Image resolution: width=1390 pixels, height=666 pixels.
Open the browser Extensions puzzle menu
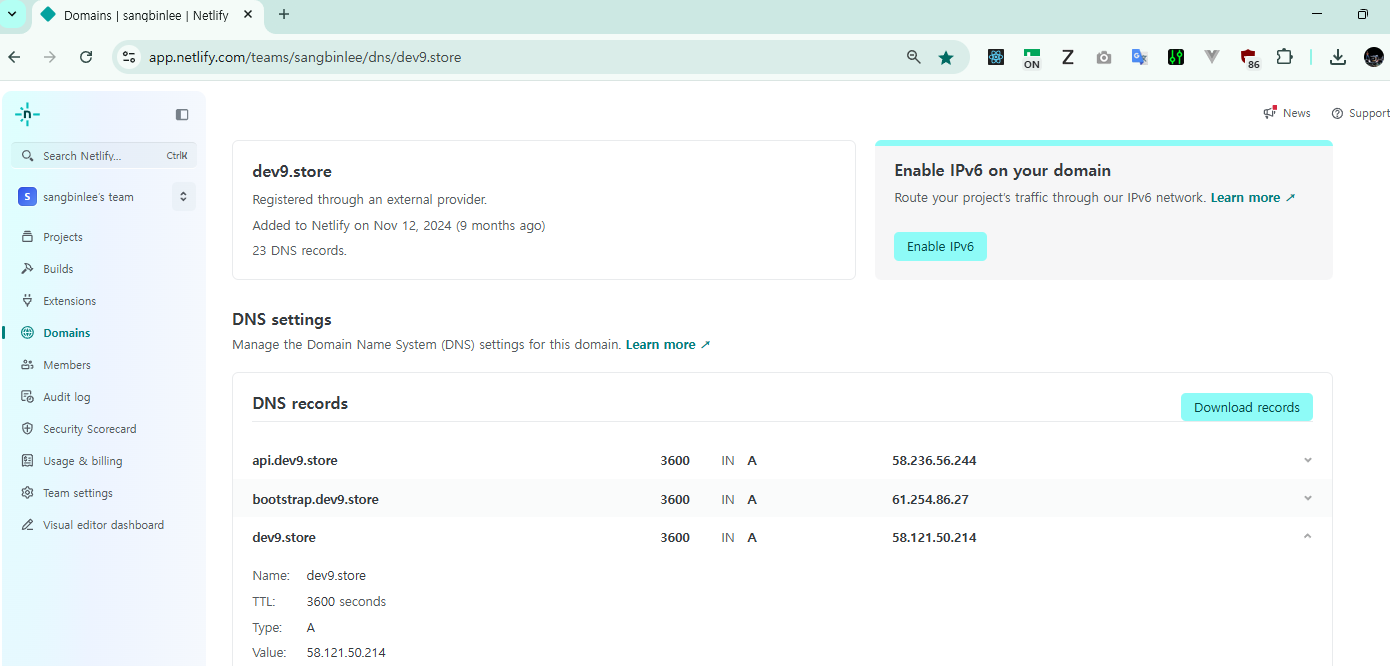[1285, 57]
